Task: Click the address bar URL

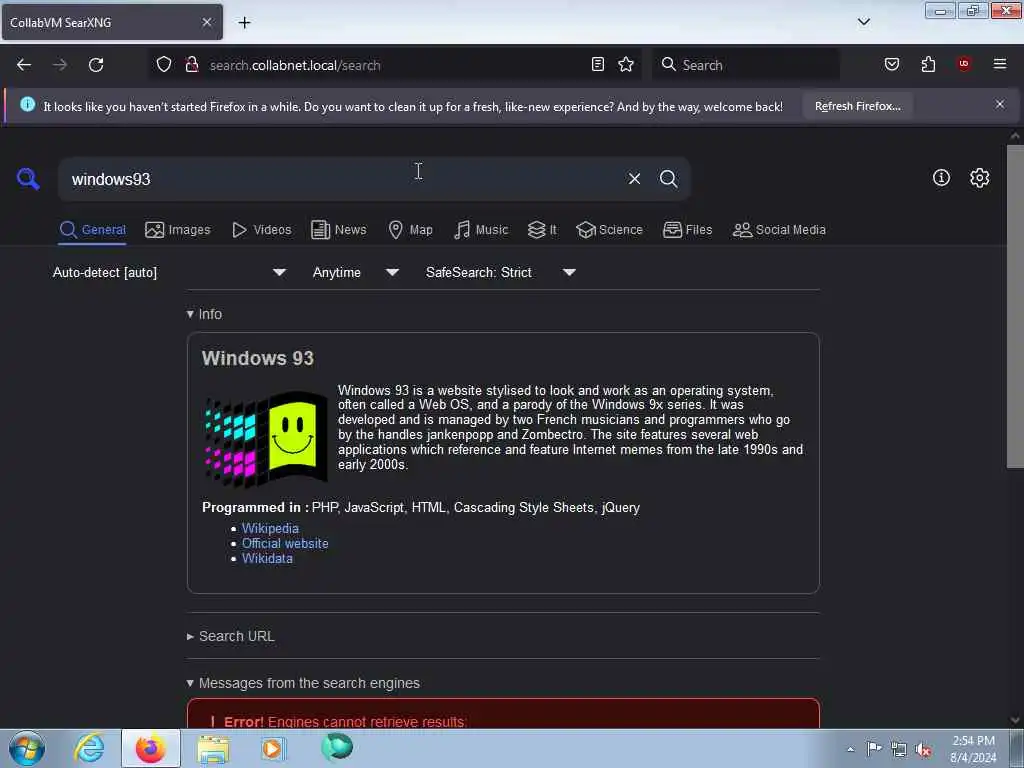Action: pos(295,65)
